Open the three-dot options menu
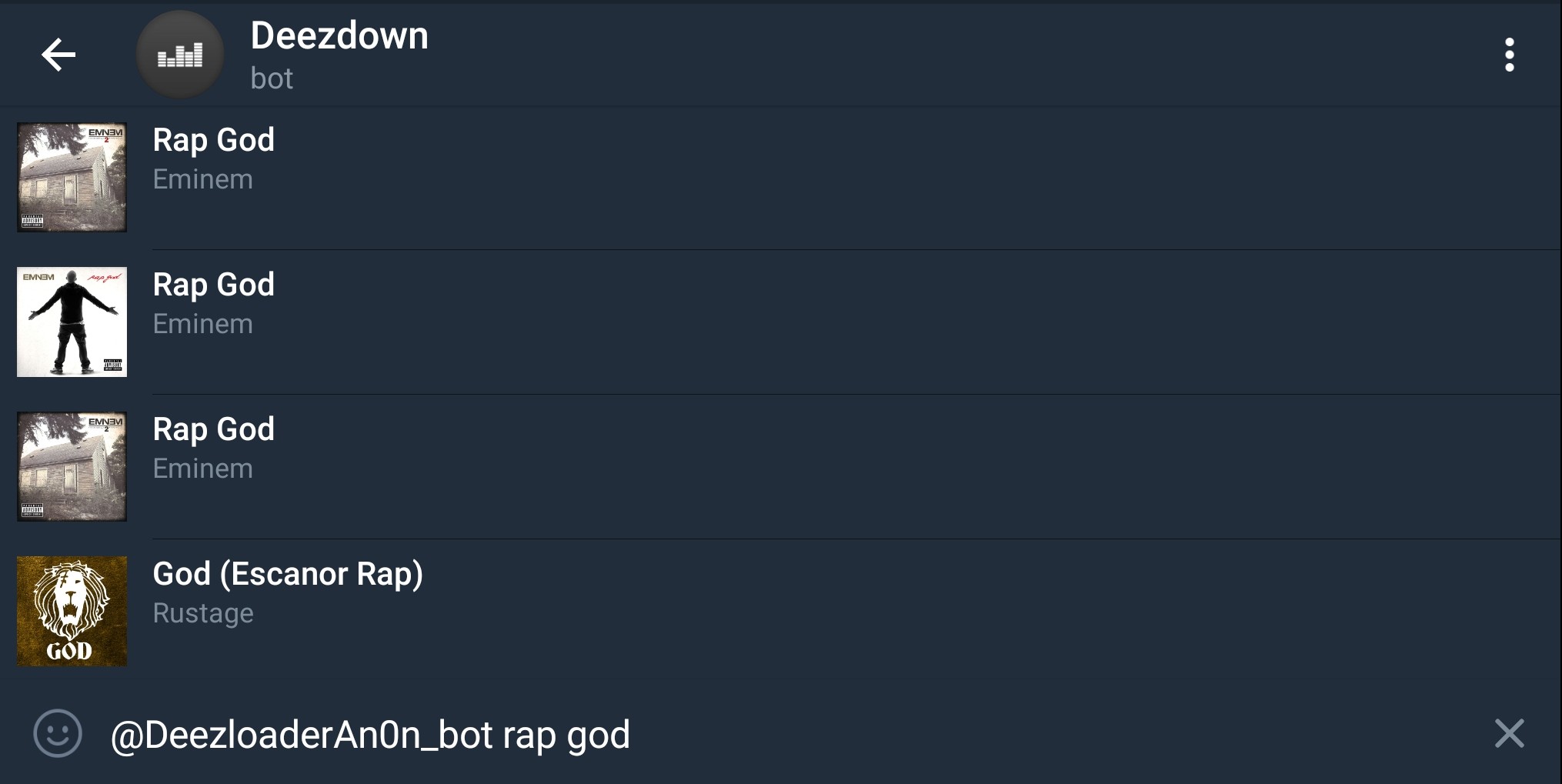The image size is (1562, 784). pyautogui.click(x=1509, y=55)
